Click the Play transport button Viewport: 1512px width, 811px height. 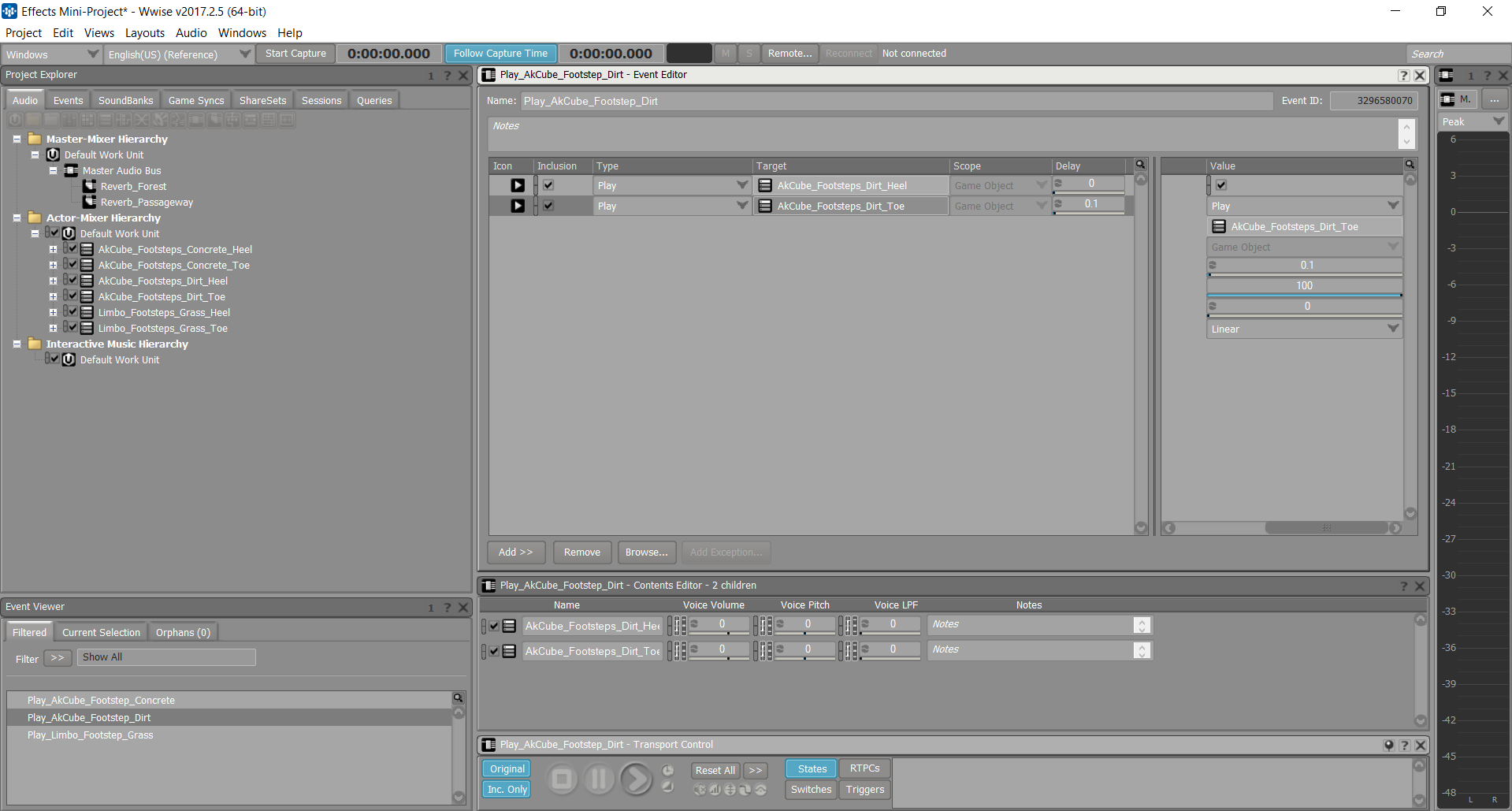[x=636, y=779]
